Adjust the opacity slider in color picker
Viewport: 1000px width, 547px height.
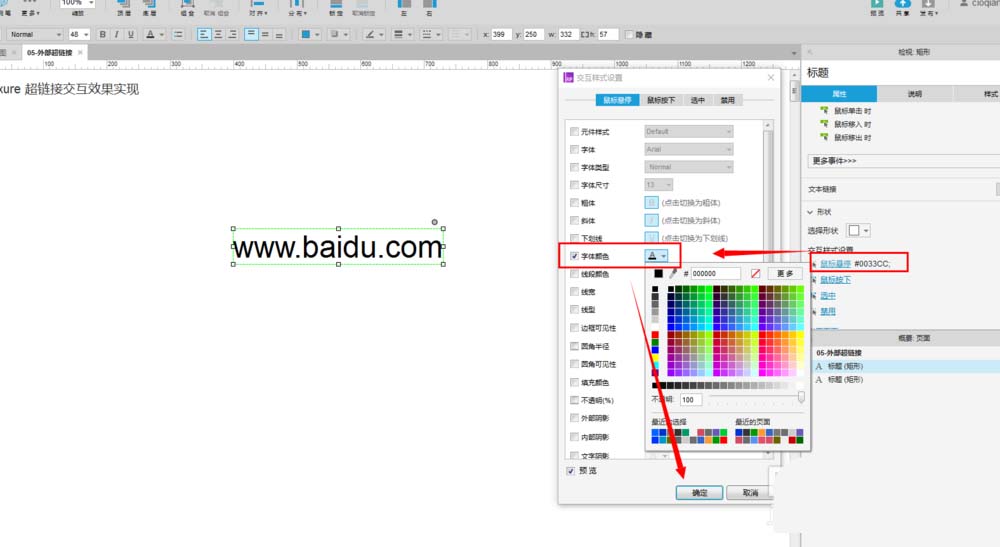[x=801, y=397]
